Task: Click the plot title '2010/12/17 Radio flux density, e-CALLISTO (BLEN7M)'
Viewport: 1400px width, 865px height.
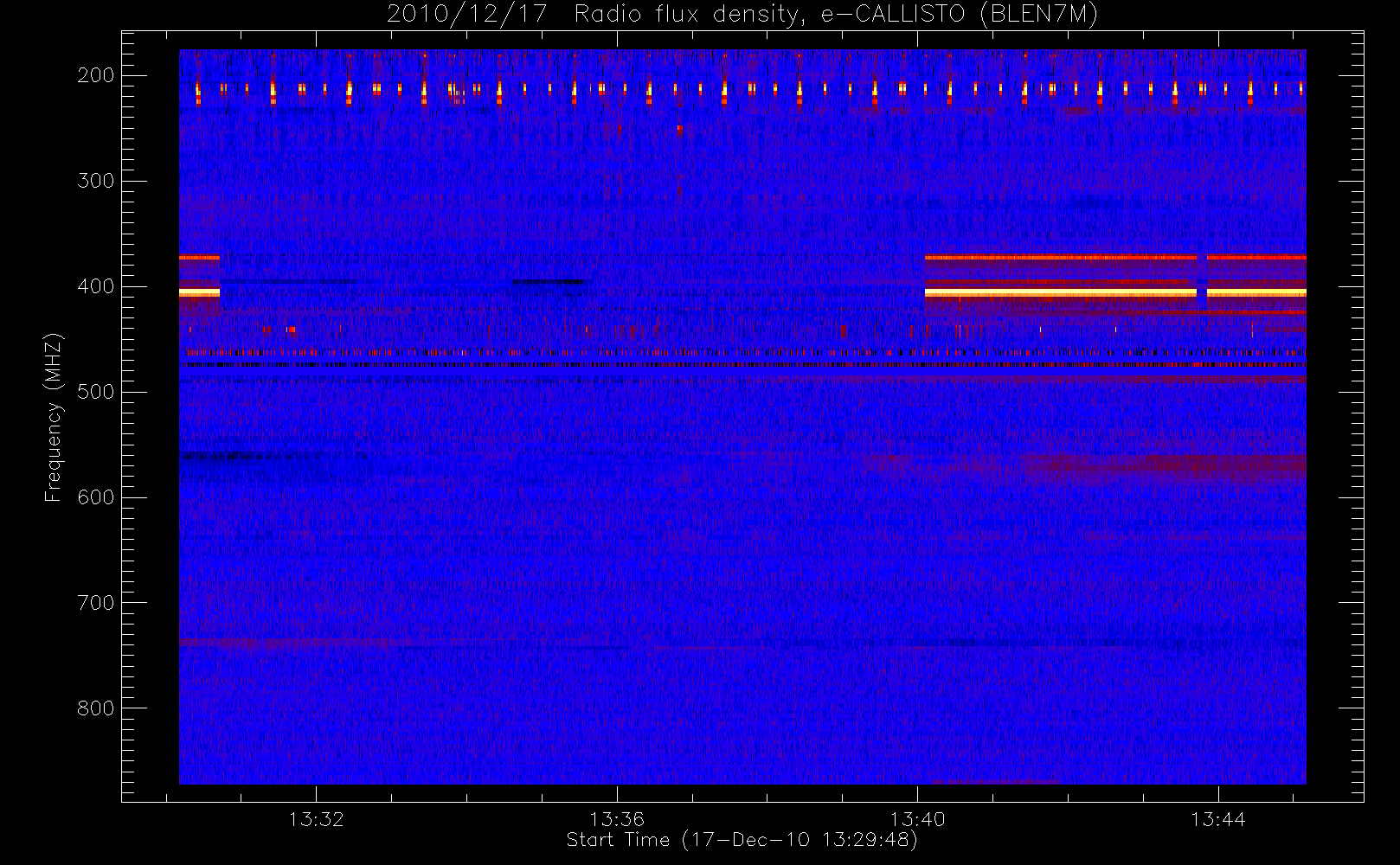Action: coord(742,15)
